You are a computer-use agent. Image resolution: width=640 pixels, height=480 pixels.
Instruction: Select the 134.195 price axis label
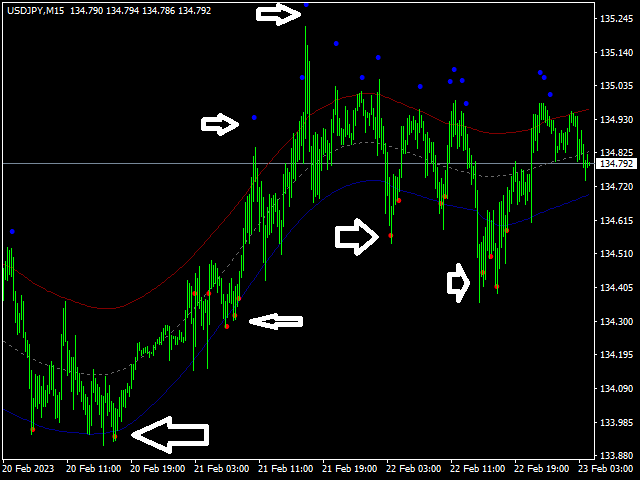(x=616, y=355)
